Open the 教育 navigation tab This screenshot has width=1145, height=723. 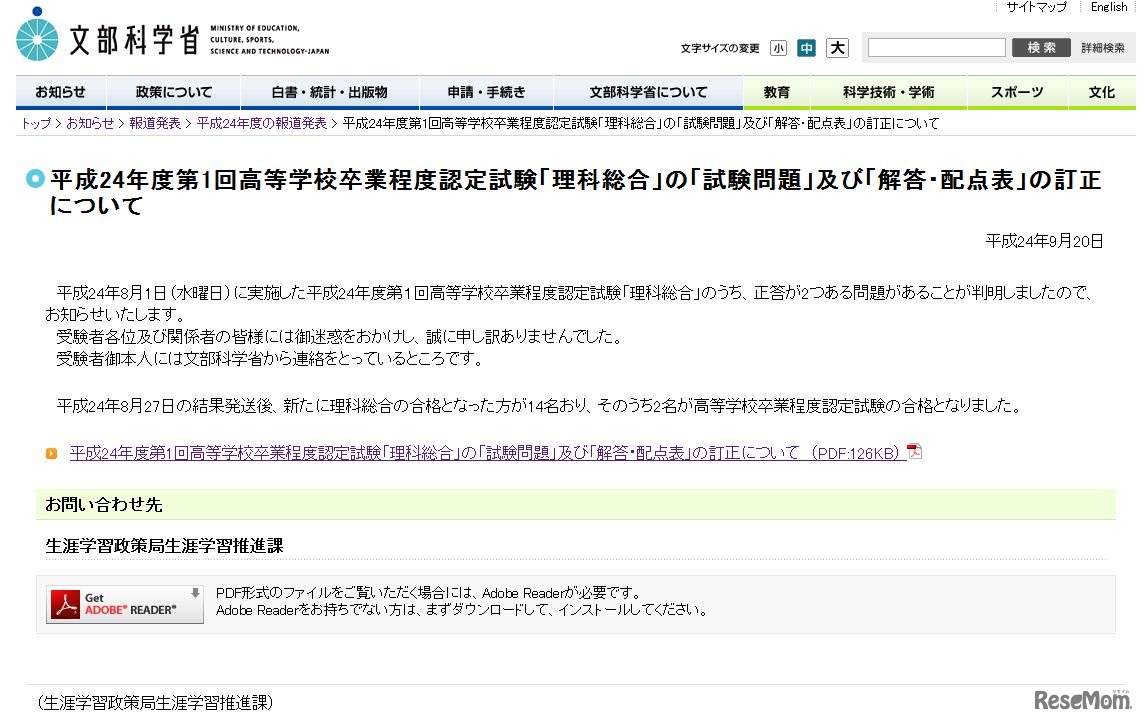tap(776, 91)
